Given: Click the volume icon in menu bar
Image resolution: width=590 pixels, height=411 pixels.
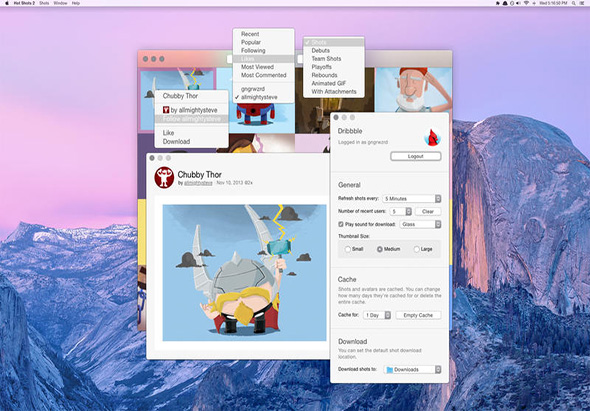Looking at the screenshot, I should coord(519,3).
